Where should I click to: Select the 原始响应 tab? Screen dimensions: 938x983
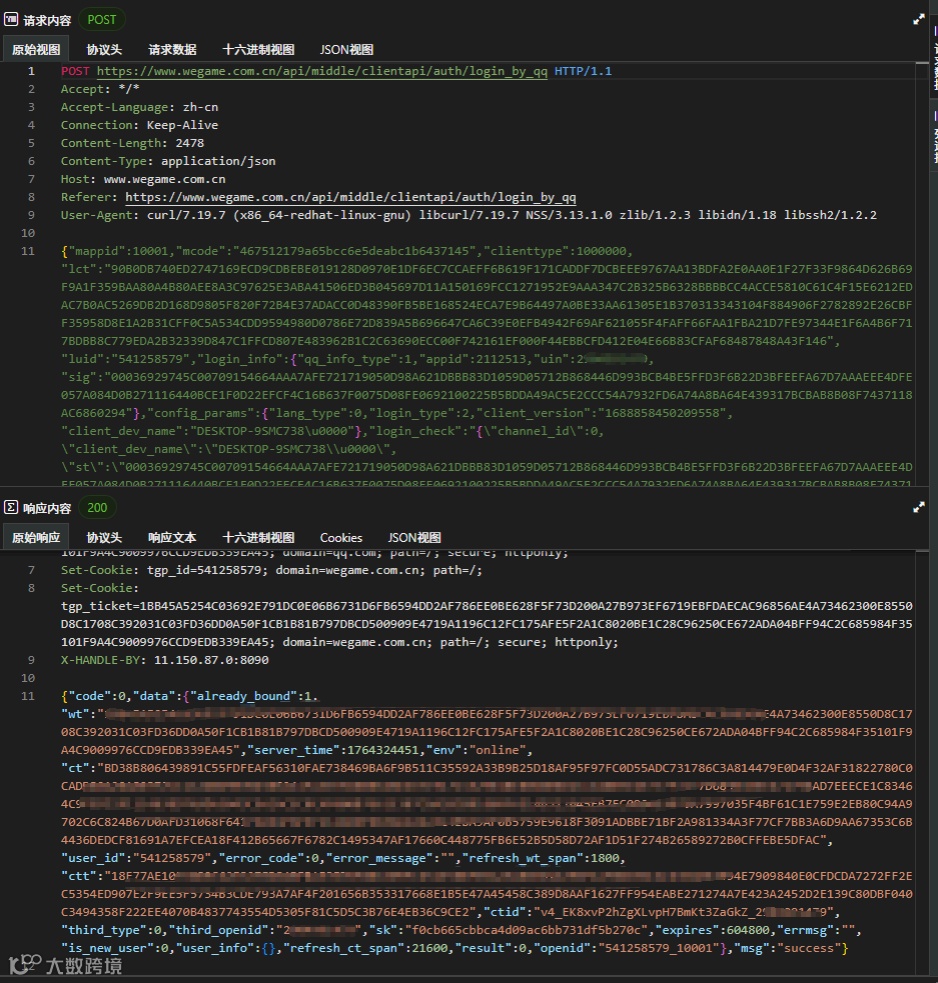(36, 537)
